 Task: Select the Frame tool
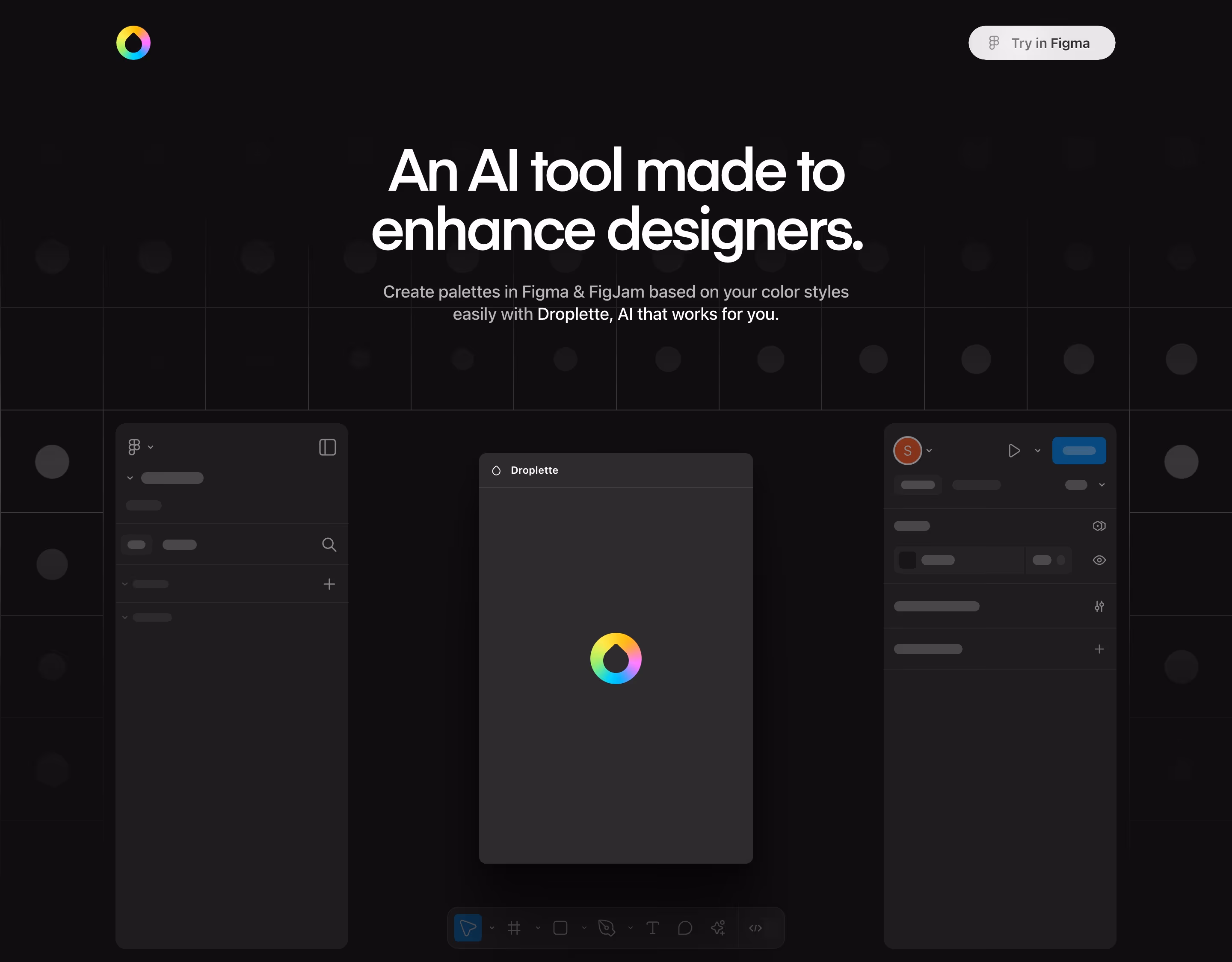514,928
